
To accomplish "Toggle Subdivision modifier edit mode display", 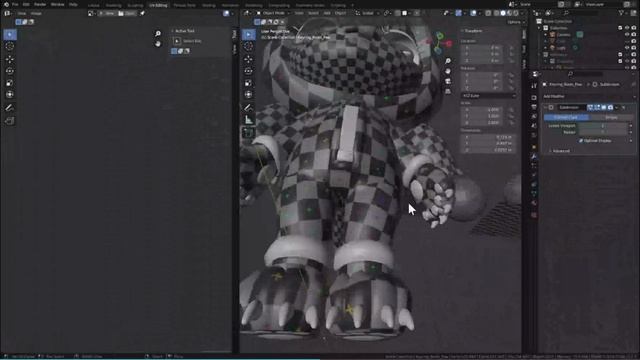I will coord(597,107).
